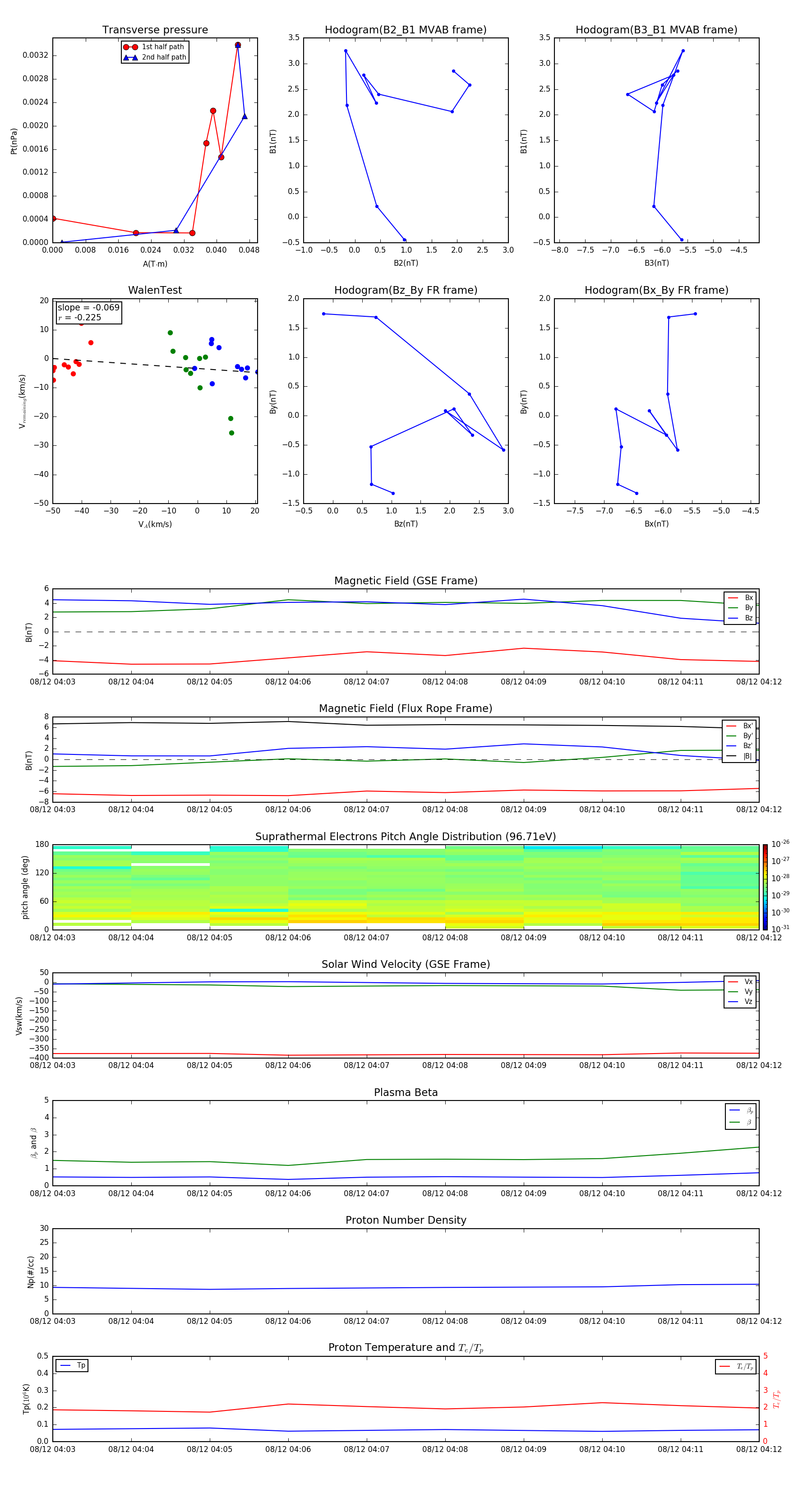
Task: Click the "Bx(nT)" x-axis label
Action: 656,524
